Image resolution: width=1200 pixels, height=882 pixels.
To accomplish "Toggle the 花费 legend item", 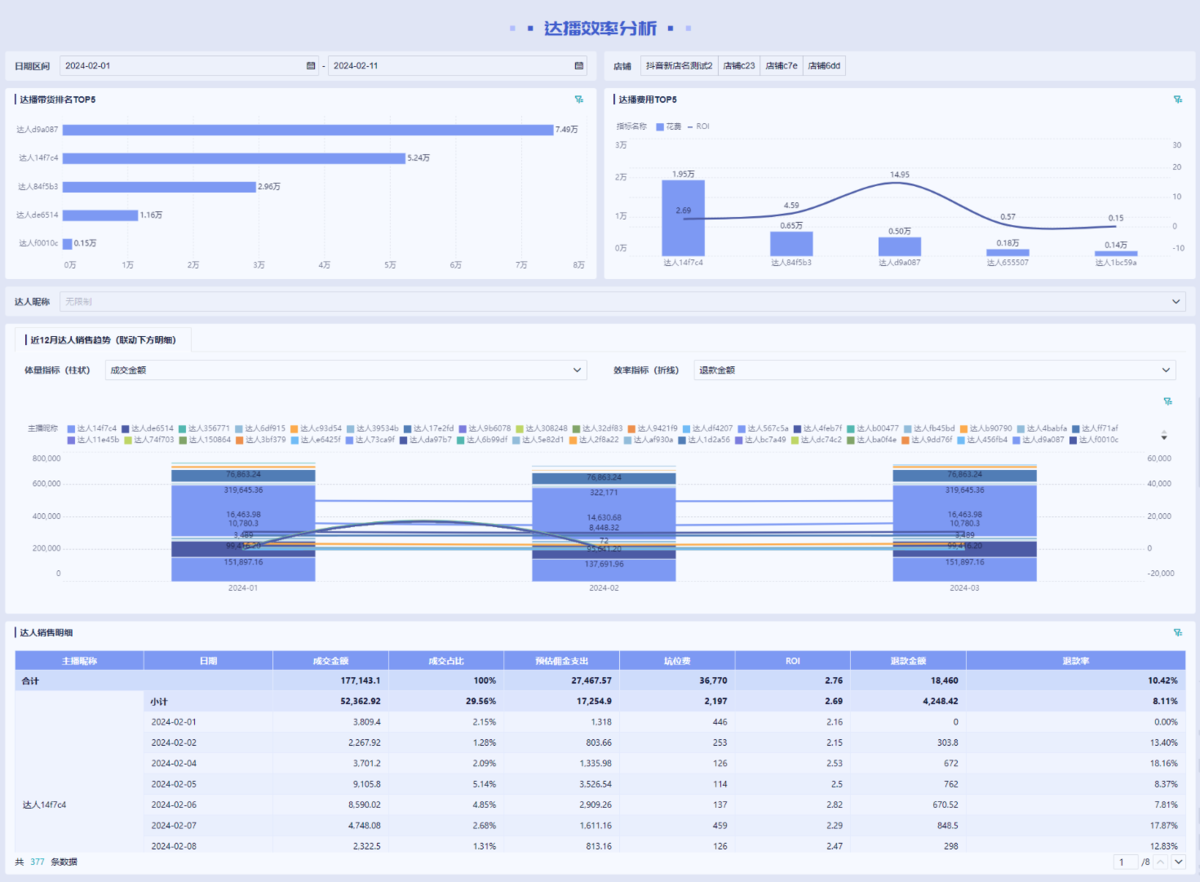I will click(667, 127).
